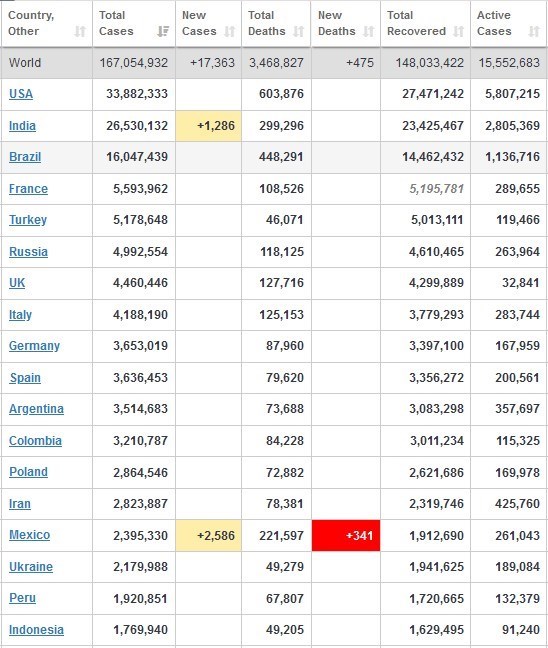Select the World summary row

pyautogui.click(x=274, y=63)
